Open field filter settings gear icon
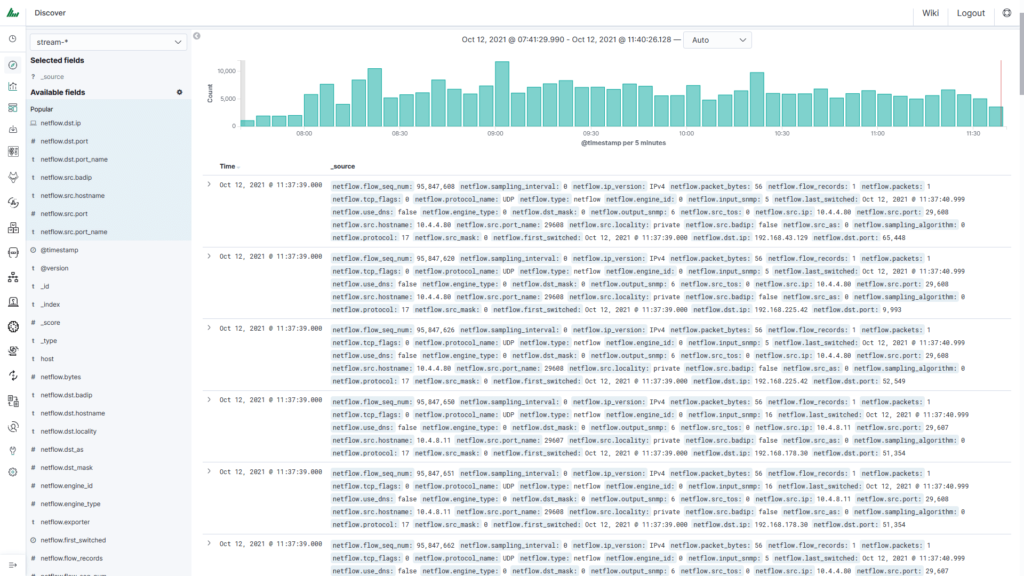The width and height of the screenshot is (1024, 576). pyautogui.click(x=180, y=92)
